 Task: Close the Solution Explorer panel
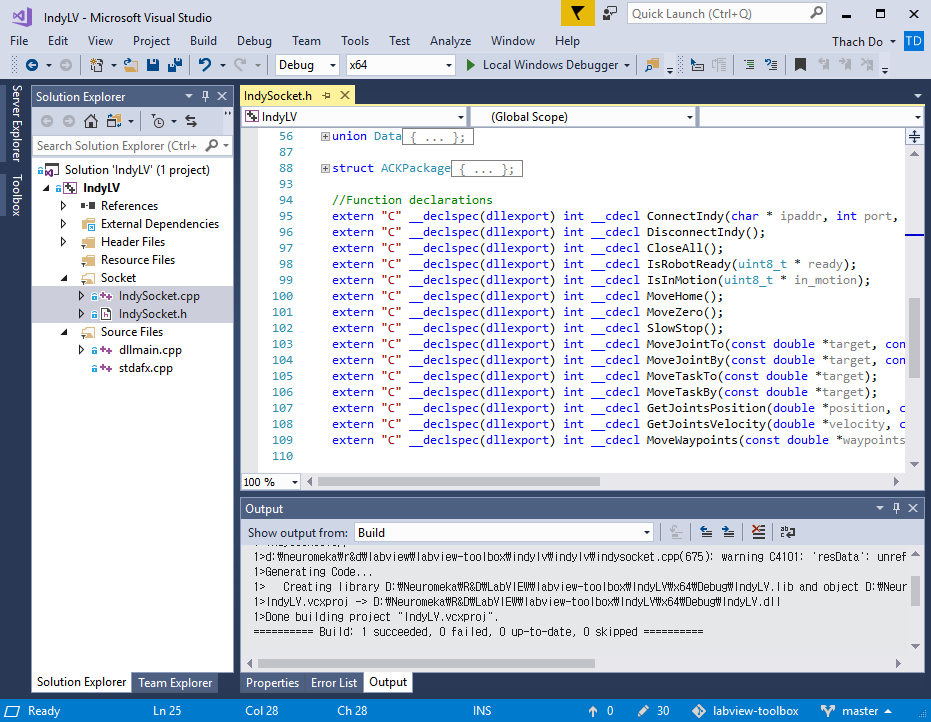tap(222, 96)
